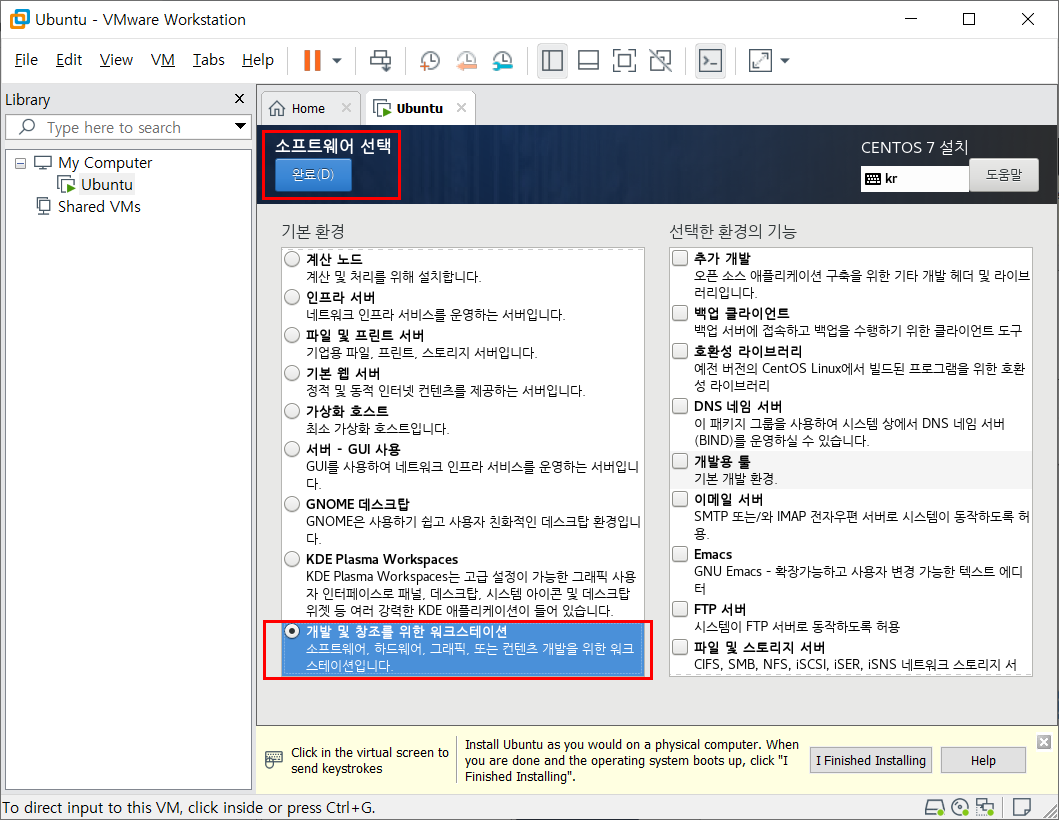
Task: Toggle the library sidebar view icon
Action: 552,61
